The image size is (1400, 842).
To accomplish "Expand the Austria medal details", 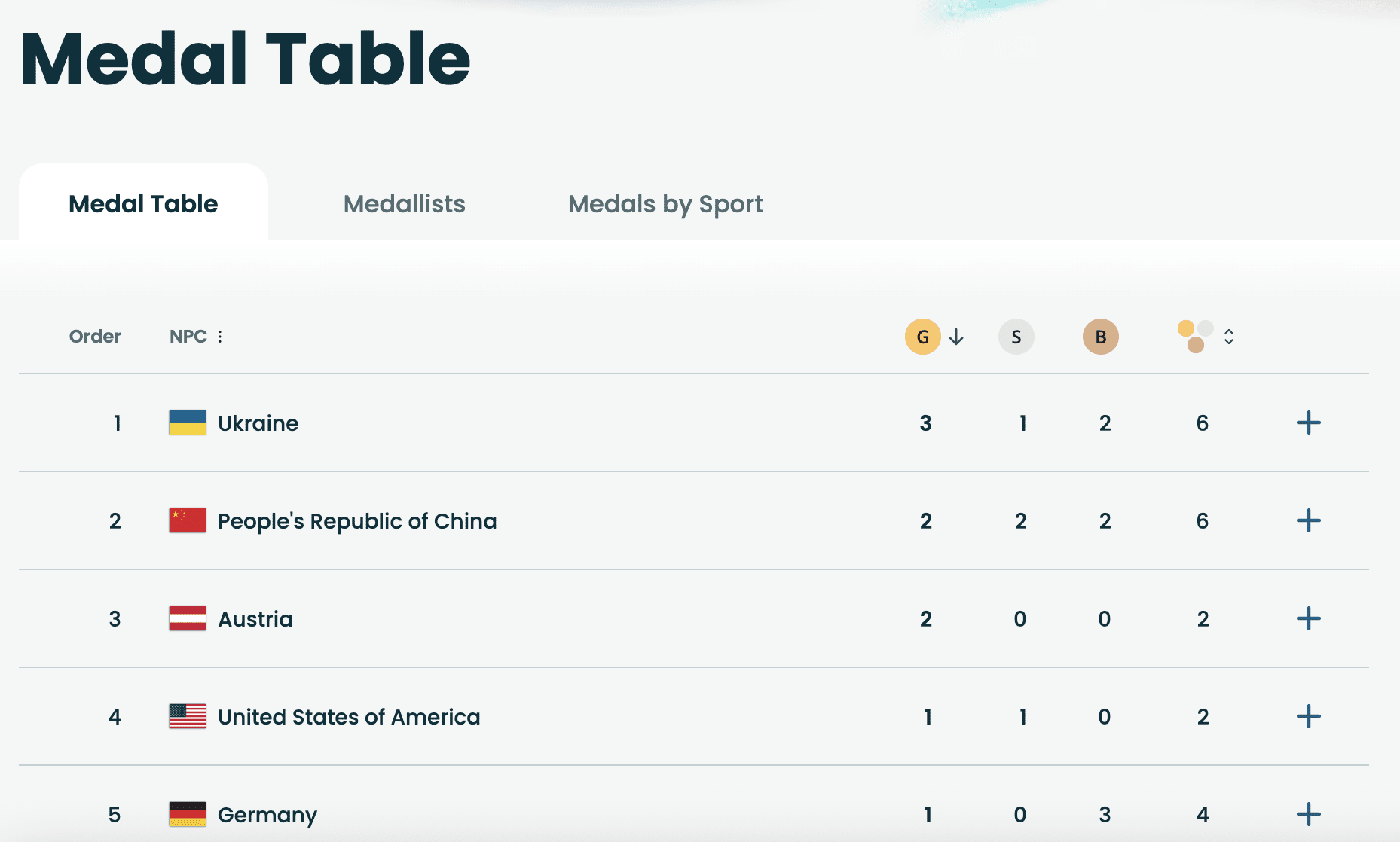I will coord(1308,618).
